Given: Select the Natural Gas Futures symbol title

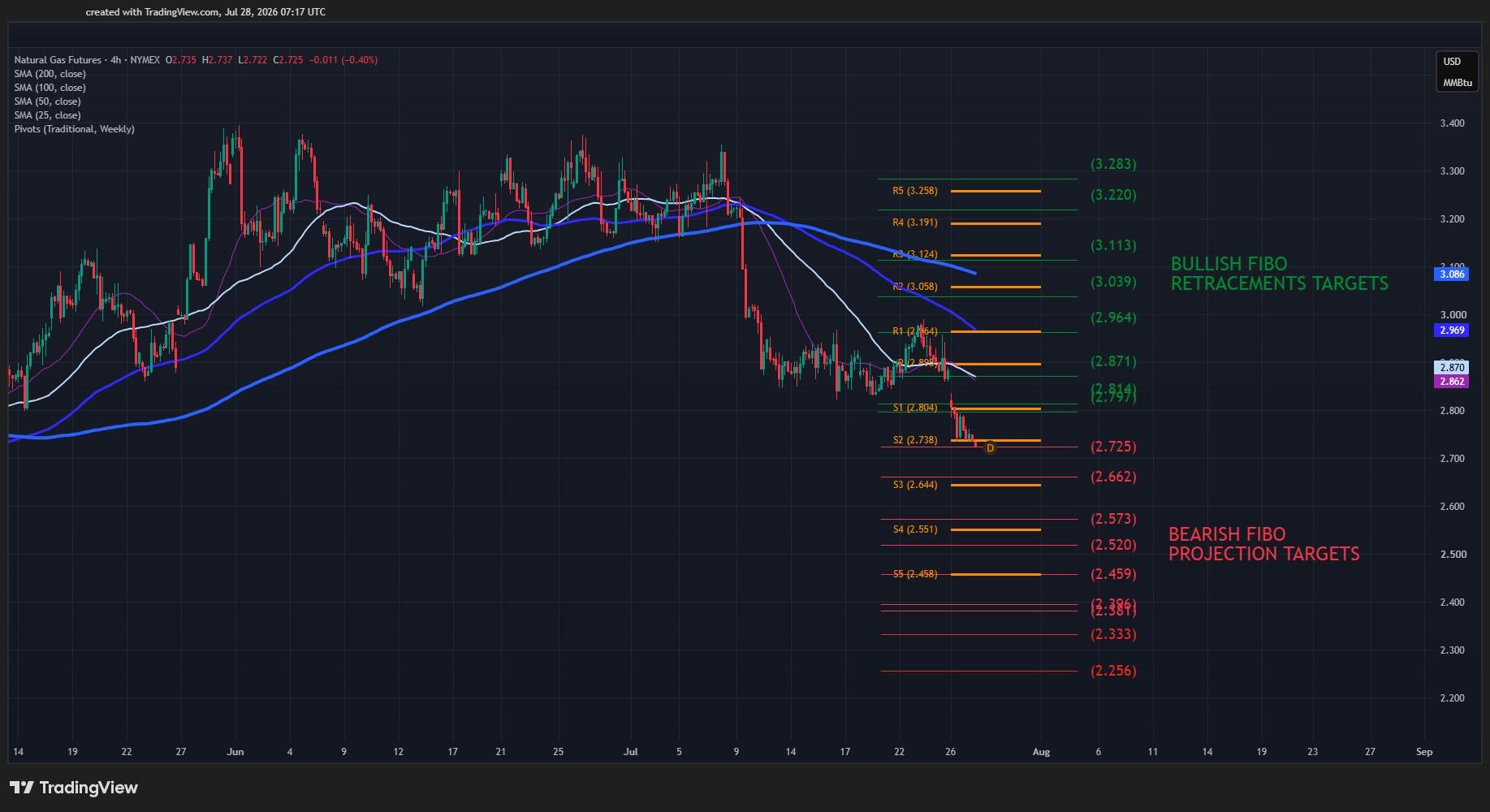Looking at the screenshot, I should pyautogui.click(x=58, y=60).
